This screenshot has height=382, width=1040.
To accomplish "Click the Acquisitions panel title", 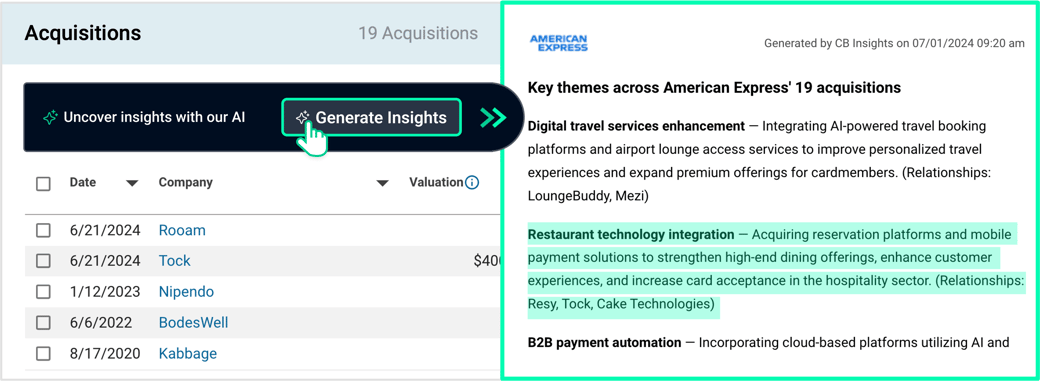I will (83, 33).
